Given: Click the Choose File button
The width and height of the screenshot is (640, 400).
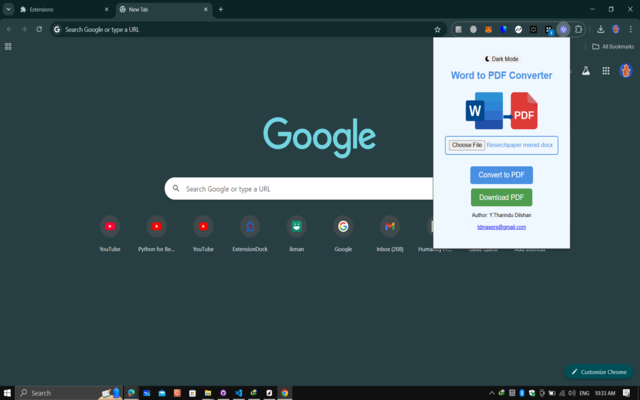Looking at the screenshot, I should pyautogui.click(x=467, y=145).
